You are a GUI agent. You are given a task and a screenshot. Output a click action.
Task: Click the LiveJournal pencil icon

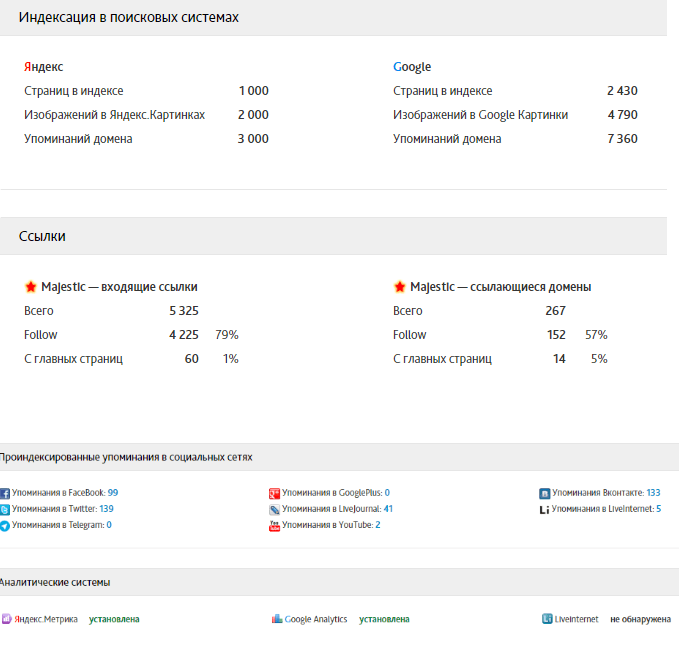[x=275, y=509]
